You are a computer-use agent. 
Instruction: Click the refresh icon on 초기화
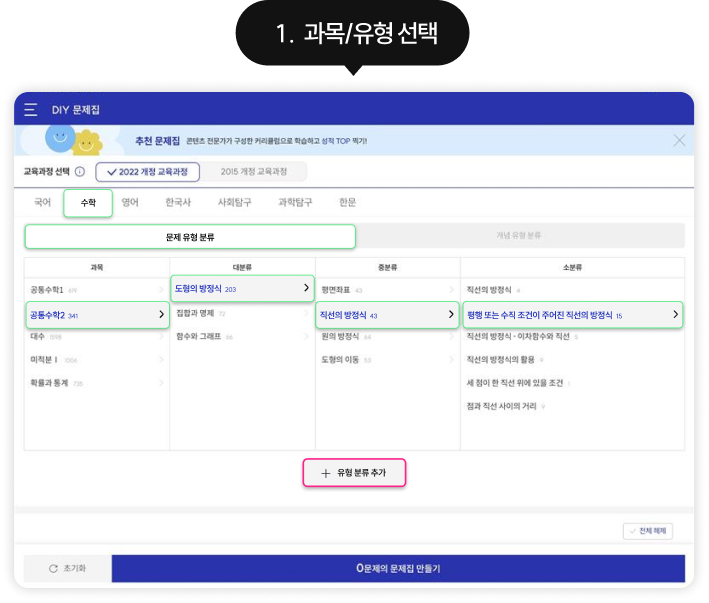point(53,568)
